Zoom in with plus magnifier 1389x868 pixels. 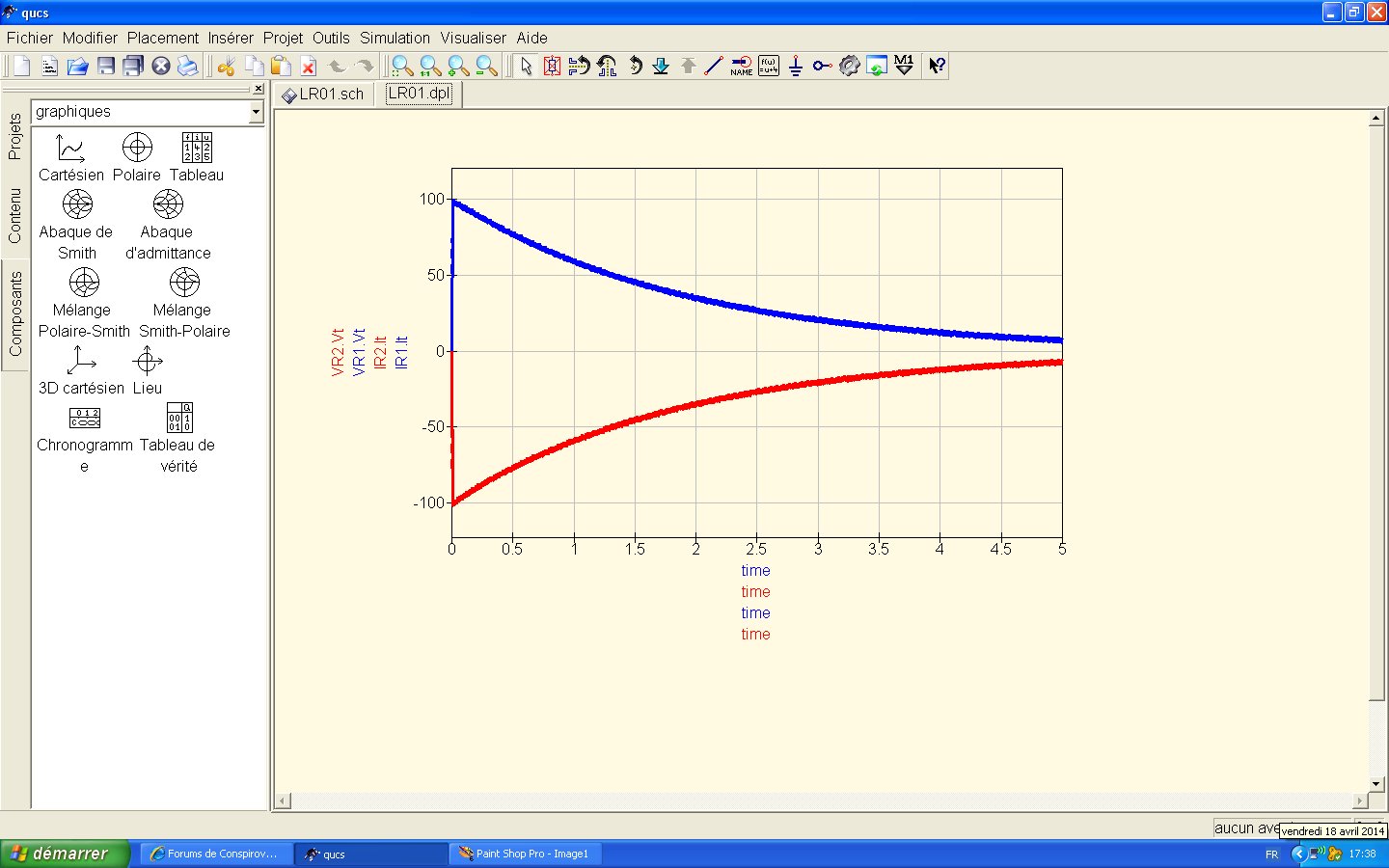458,66
